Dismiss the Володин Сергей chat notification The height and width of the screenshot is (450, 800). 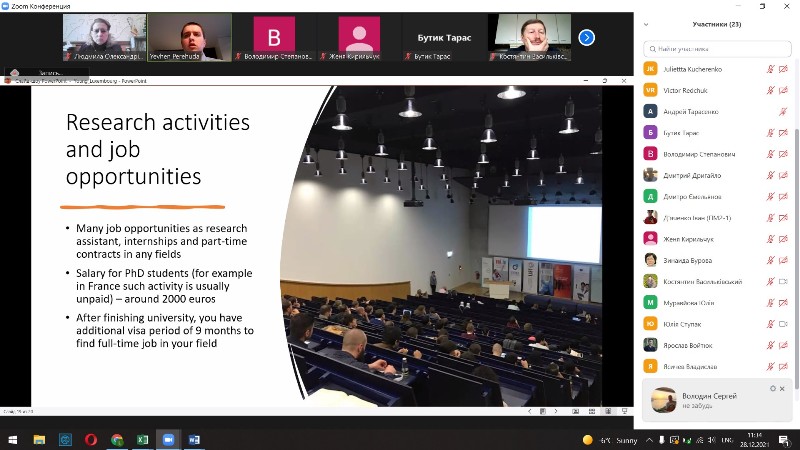[x=782, y=389]
